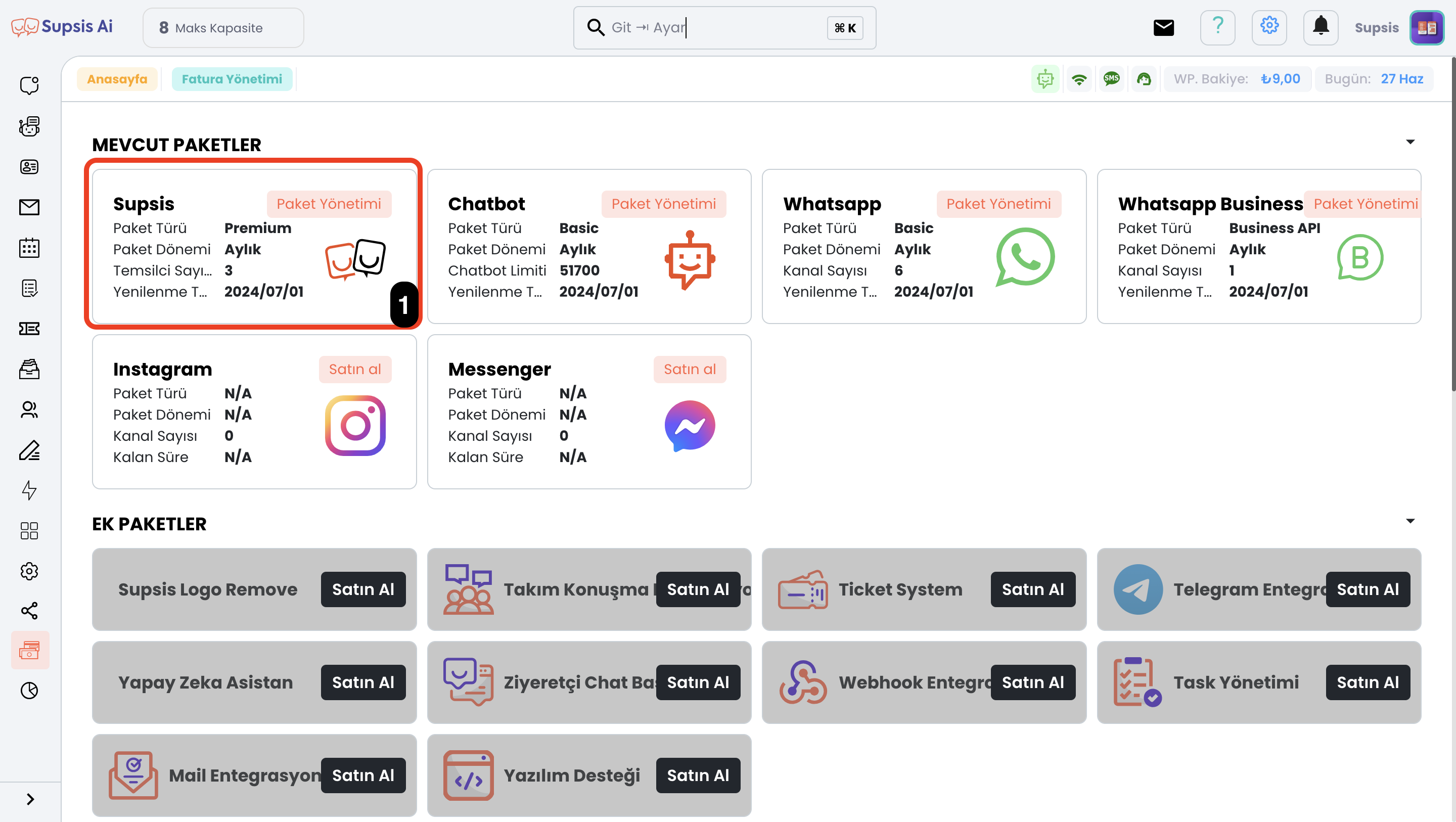
Task: Click the headset agent status icon
Action: point(1144,78)
